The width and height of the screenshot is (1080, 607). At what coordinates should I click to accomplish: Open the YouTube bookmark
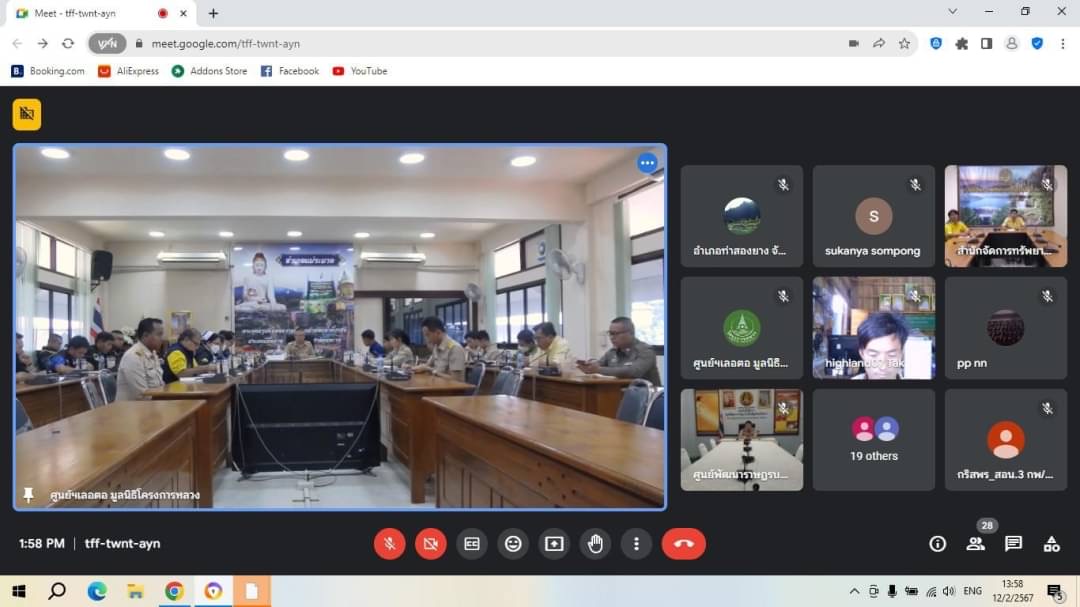(x=360, y=71)
